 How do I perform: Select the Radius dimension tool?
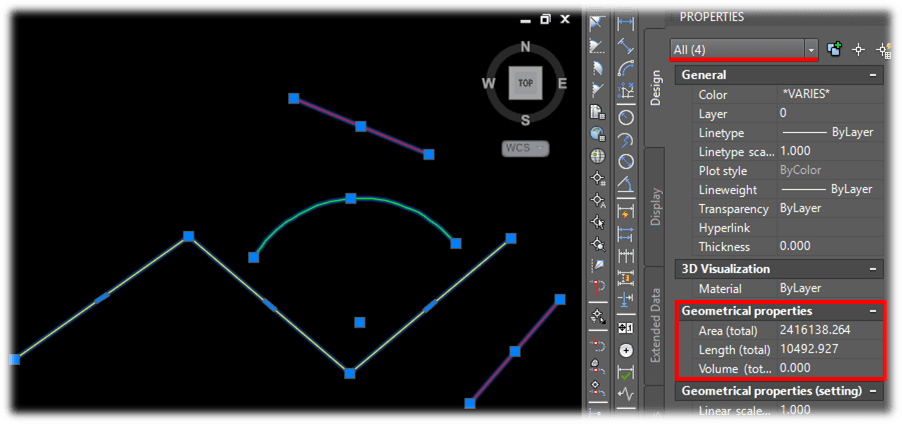pyautogui.click(x=626, y=117)
